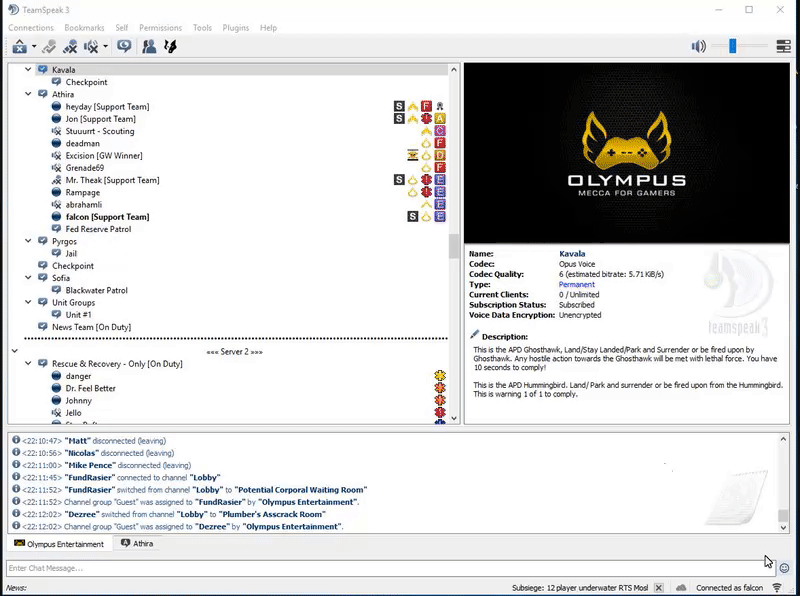This screenshot has height=596, width=800.
Task: Click the yellow star badge next to danger
Action: coord(440,376)
